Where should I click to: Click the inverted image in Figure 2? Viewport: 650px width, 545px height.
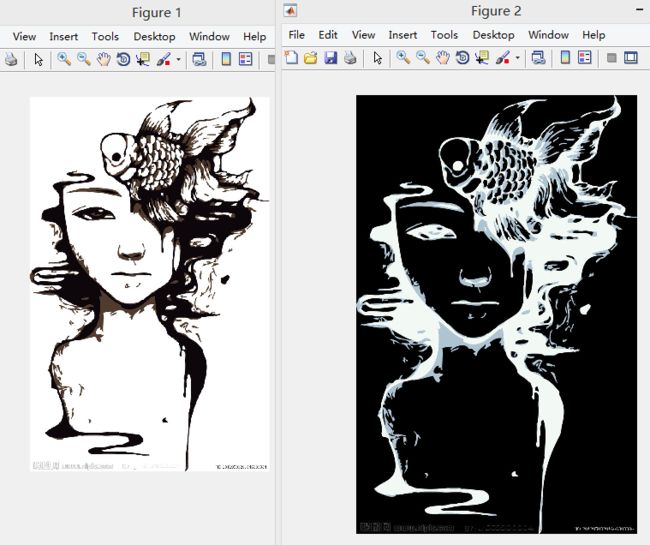click(x=496, y=315)
